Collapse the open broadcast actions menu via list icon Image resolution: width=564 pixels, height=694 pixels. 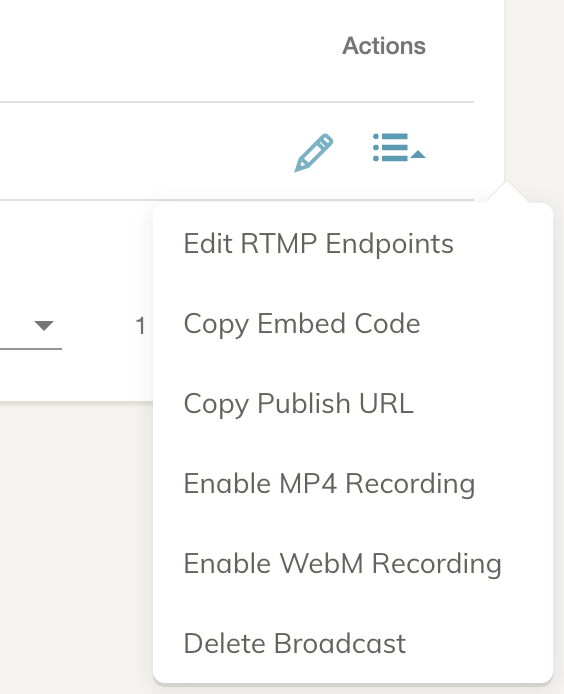click(x=398, y=147)
